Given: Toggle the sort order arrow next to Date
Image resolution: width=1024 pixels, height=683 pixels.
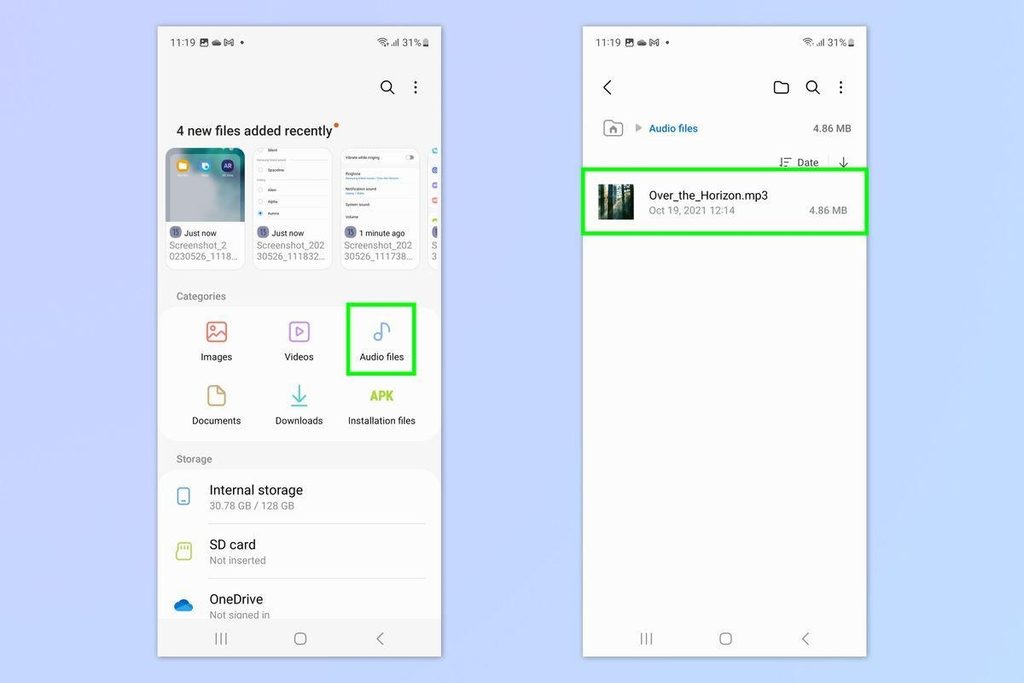Looking at the screenshot, I should (x=843, y=163).
